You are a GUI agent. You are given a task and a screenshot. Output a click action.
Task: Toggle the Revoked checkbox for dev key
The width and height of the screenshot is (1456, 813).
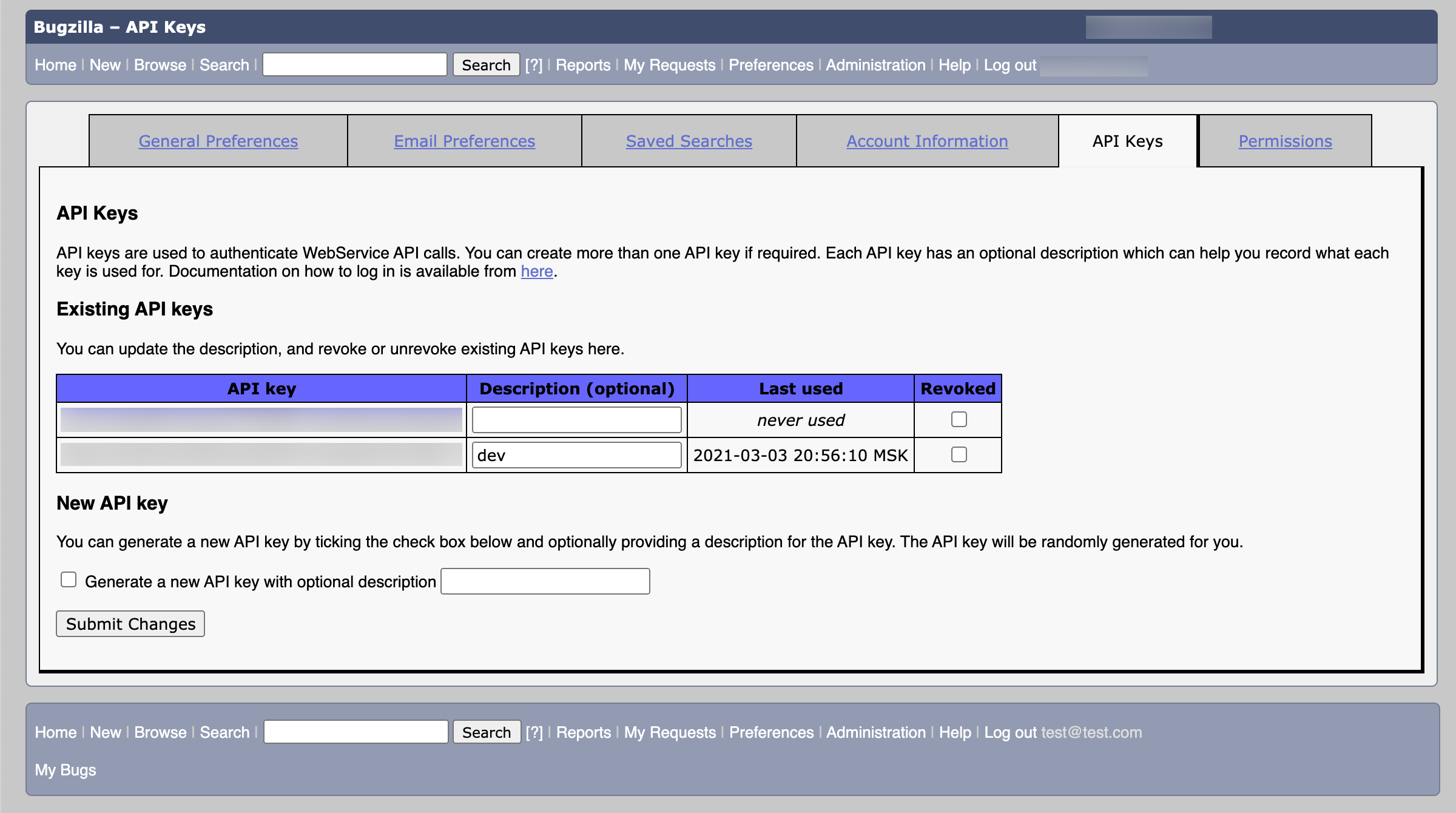point(958,454)
